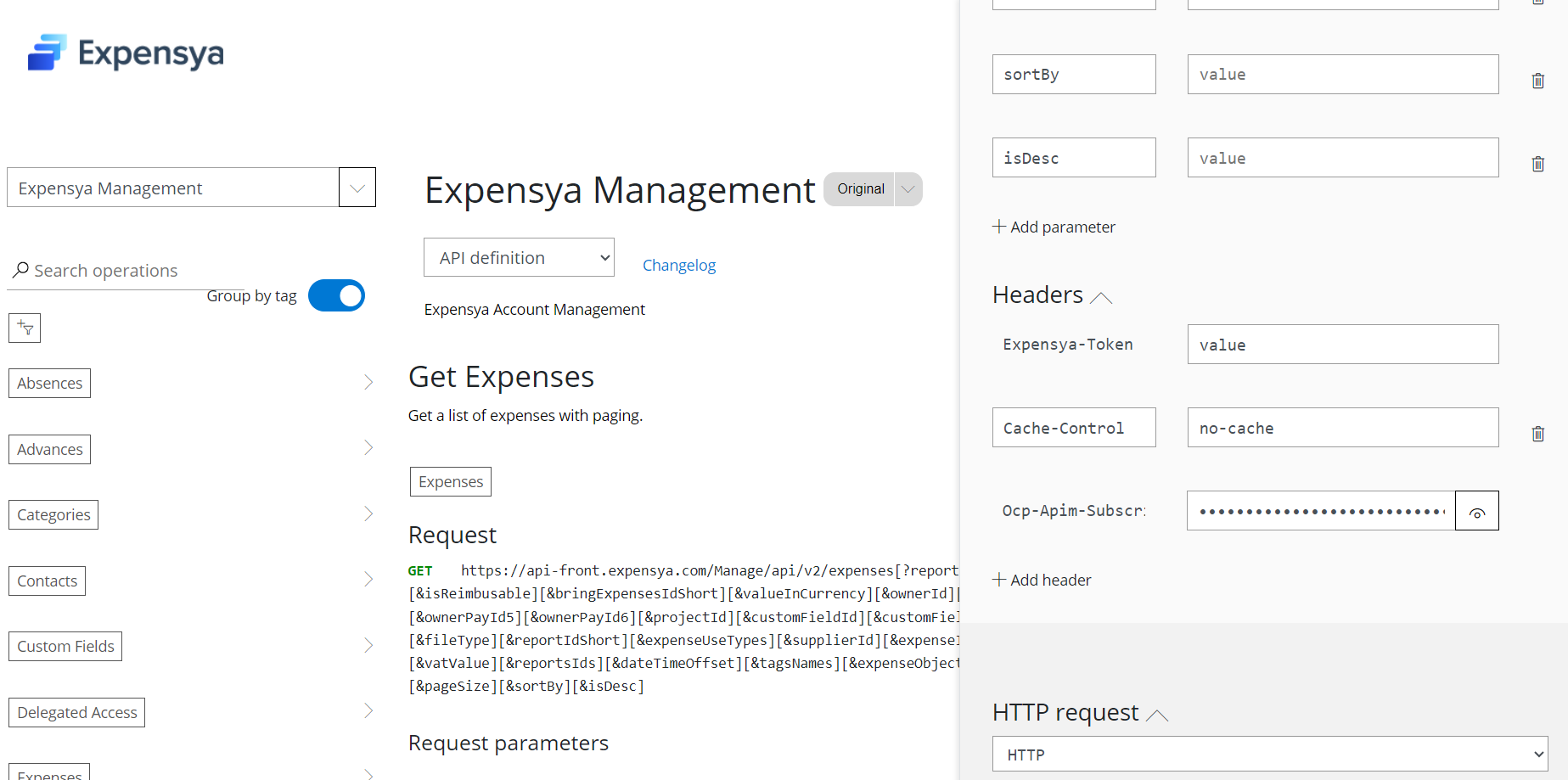Delete the Cache-Control header with trash icon

point(1537,434)
